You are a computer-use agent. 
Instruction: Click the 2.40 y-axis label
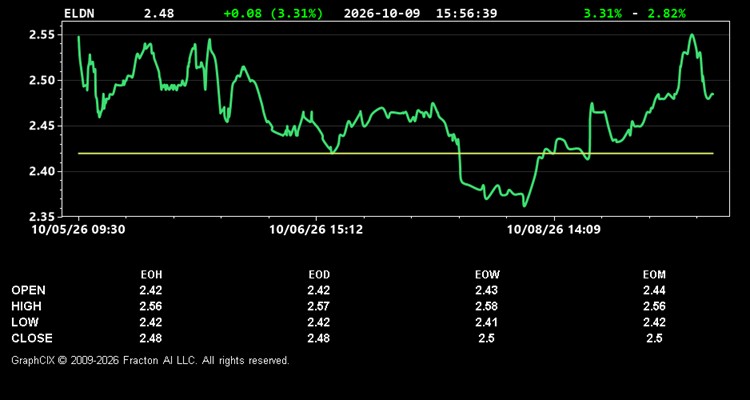41,171
